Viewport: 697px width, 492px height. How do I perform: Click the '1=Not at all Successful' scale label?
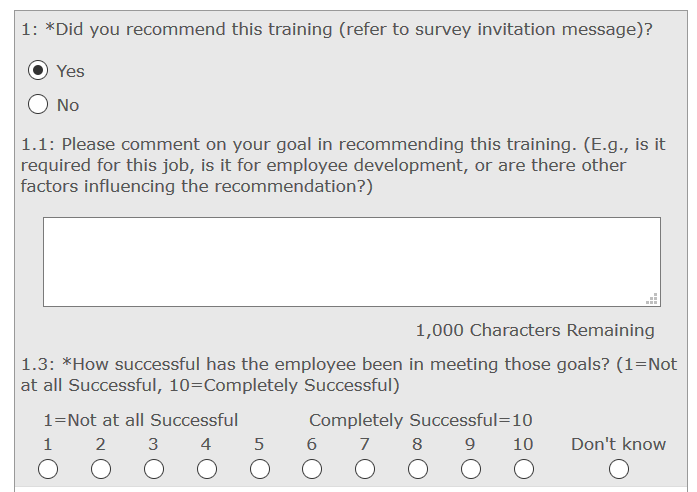tap(140, 420)
